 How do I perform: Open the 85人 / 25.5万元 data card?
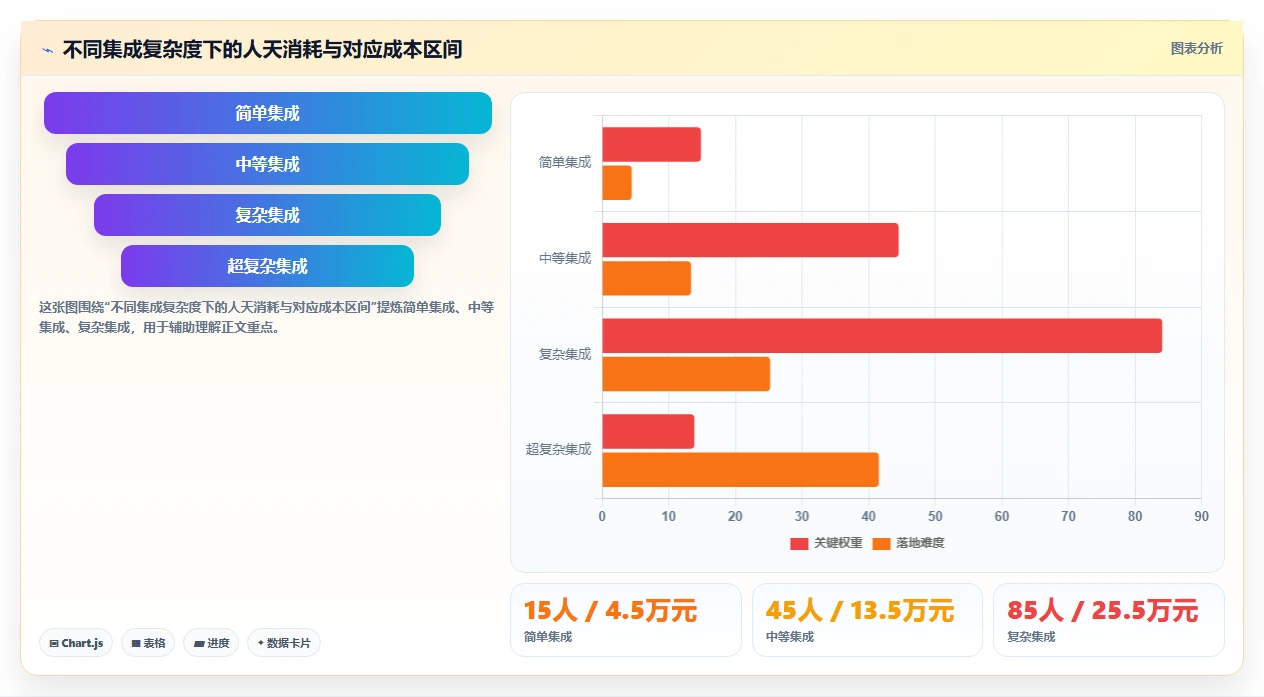[x=1109, y=620]
